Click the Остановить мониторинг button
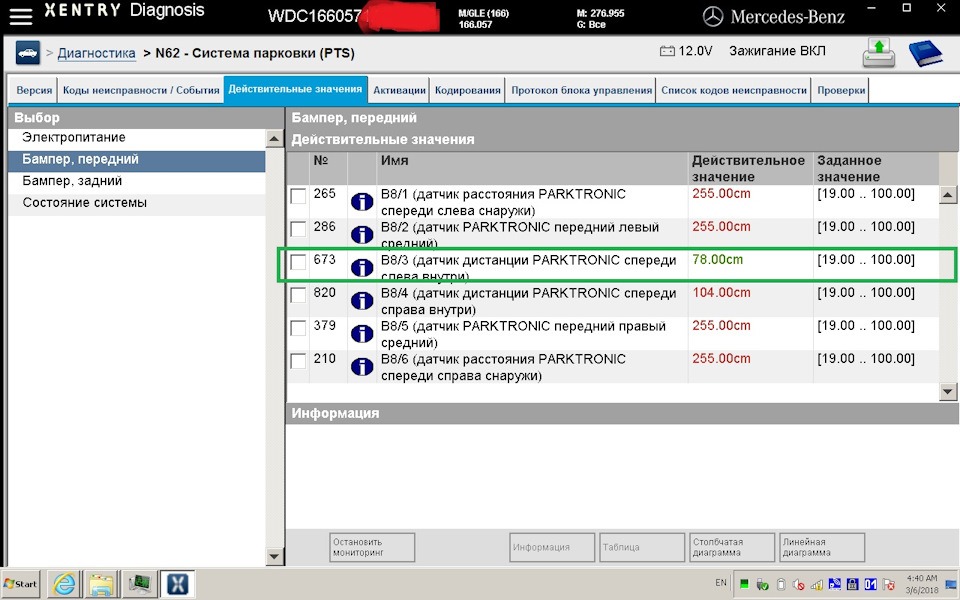This screenshot has height=600, width=960. click(x=372, y=547)
